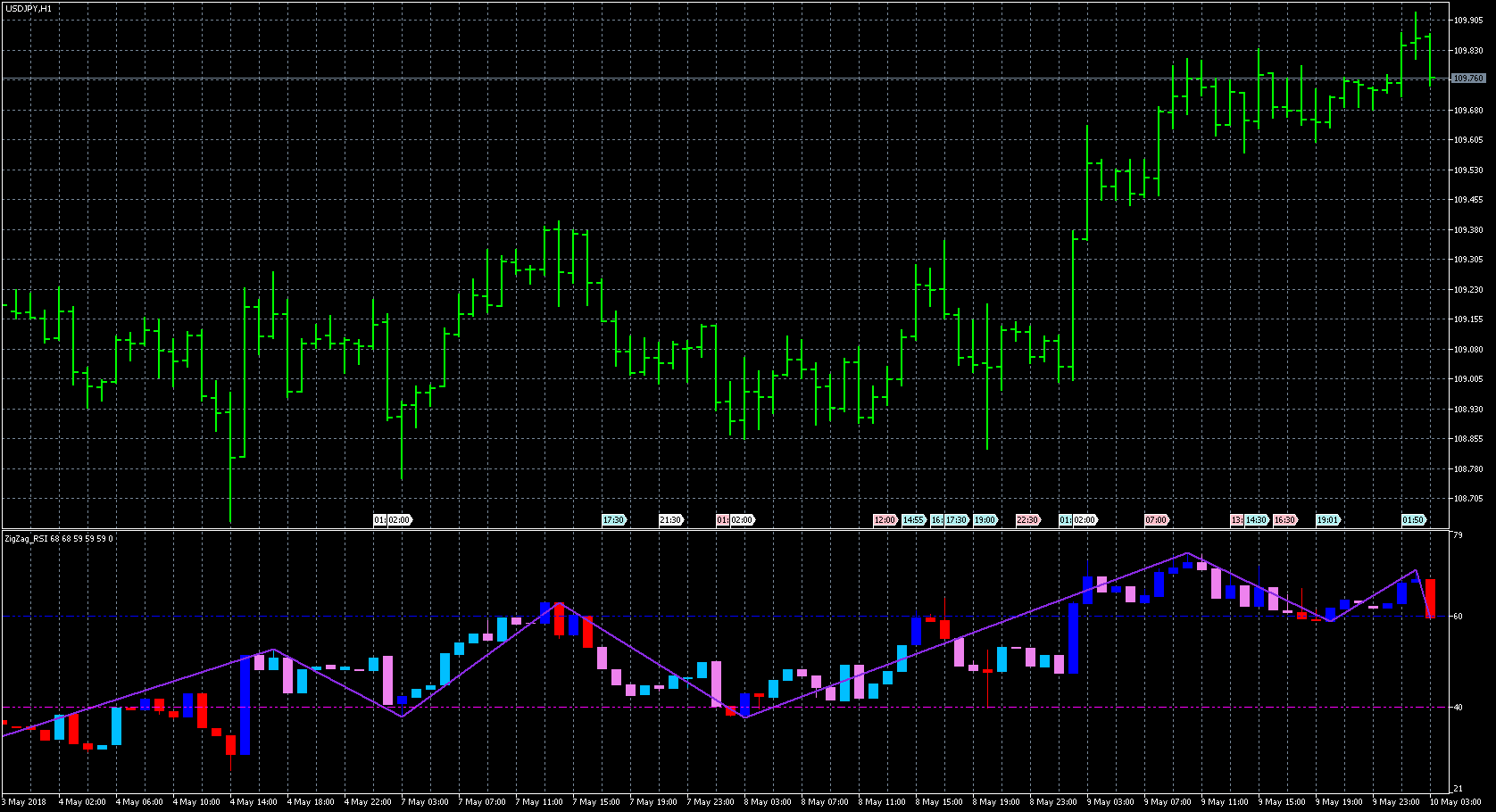The width and height of the screenshot is (1496, 812).
Task: Click the cyan 14:30 event marker
Action: click(x=1257, y=520)
